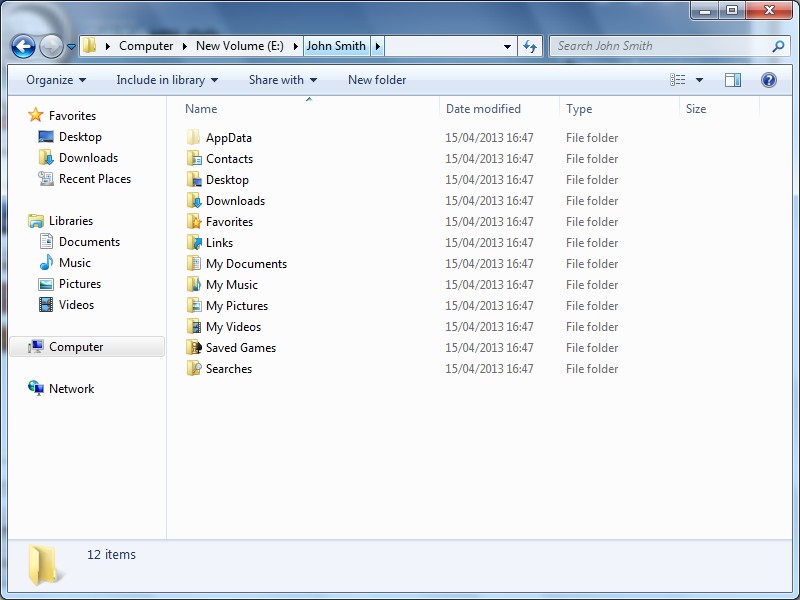This screenshot has height=600, width=800.
Task: Sort by Type column header
Action: click(x=579, y=109)
